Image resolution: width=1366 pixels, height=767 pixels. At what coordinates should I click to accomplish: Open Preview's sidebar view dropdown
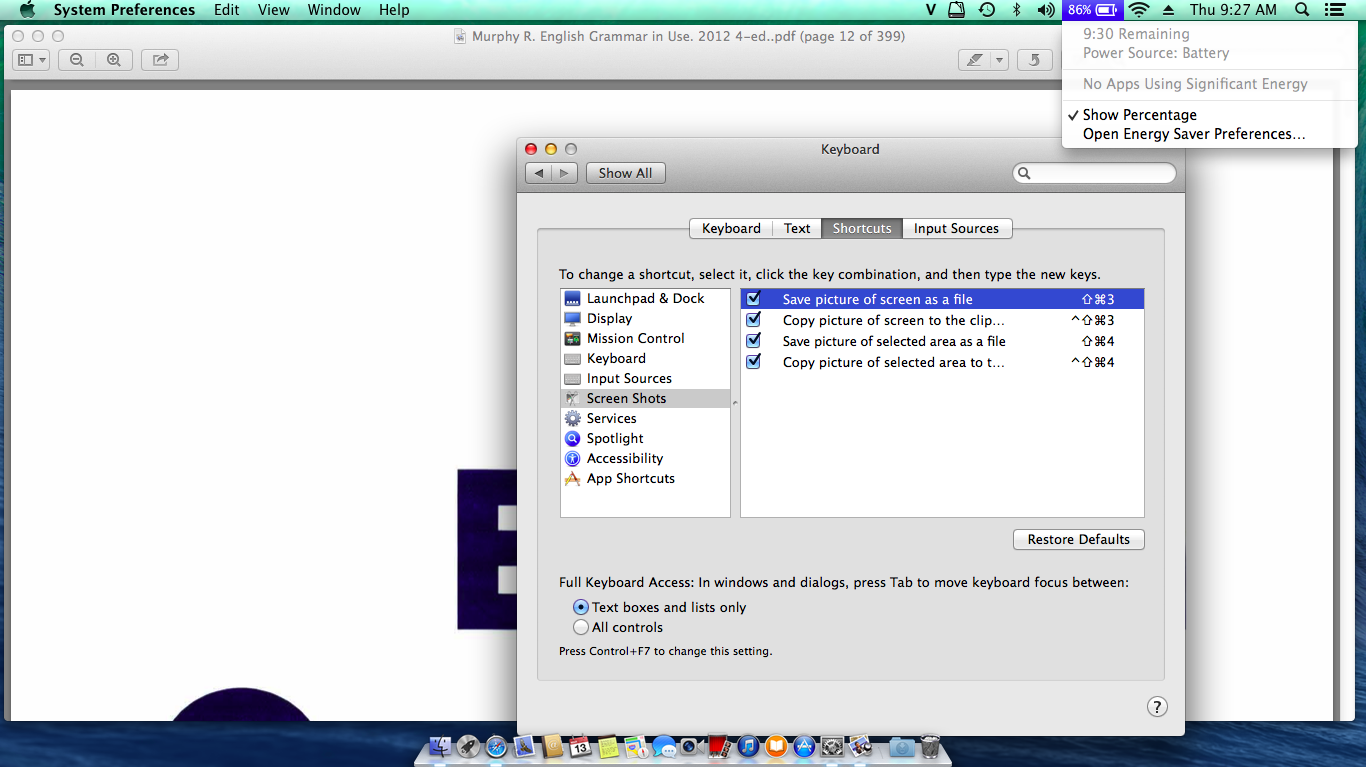pyautogui.click(x=31, y=60)
